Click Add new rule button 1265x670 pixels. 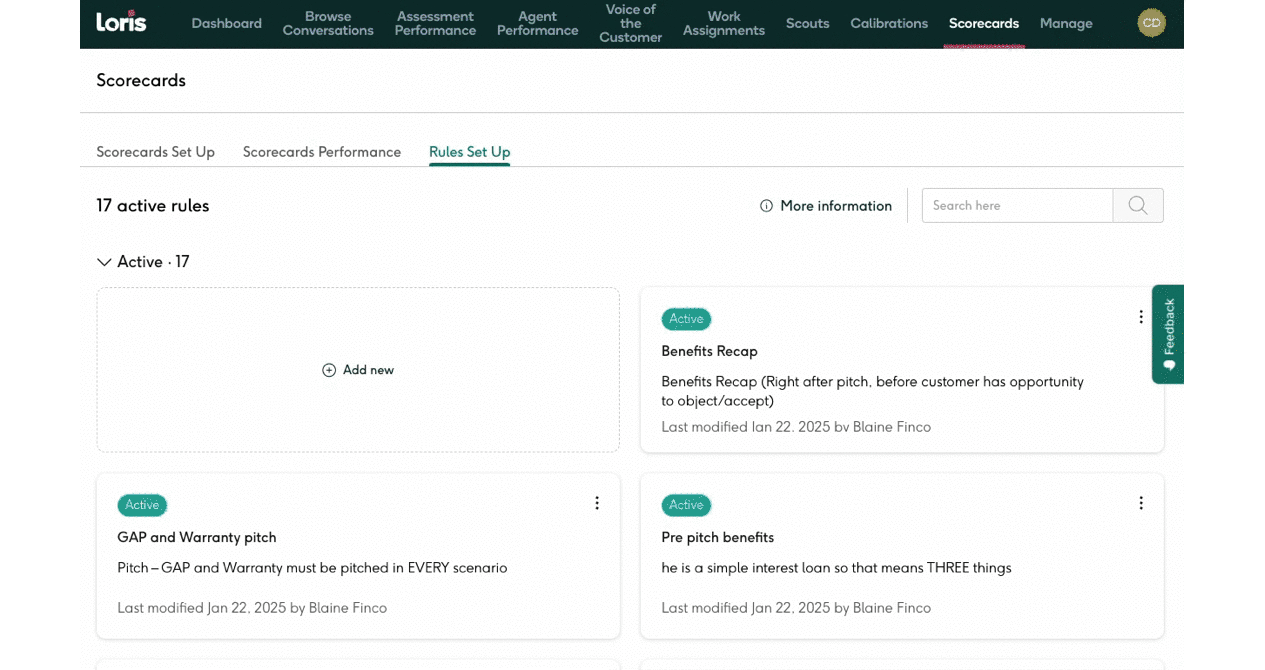coord(358,370)
